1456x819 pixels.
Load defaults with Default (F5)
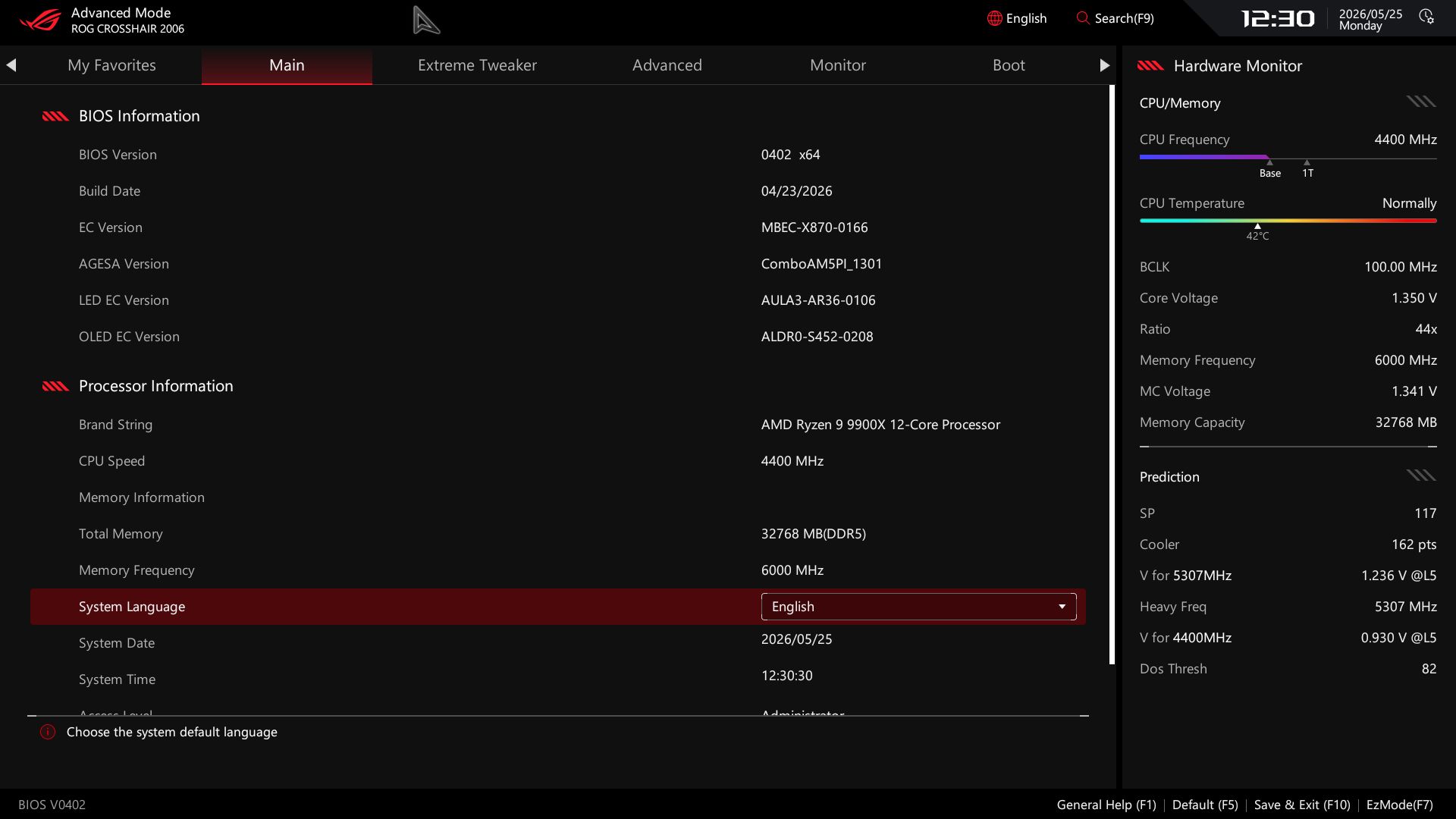click(x=1205, y=805)
